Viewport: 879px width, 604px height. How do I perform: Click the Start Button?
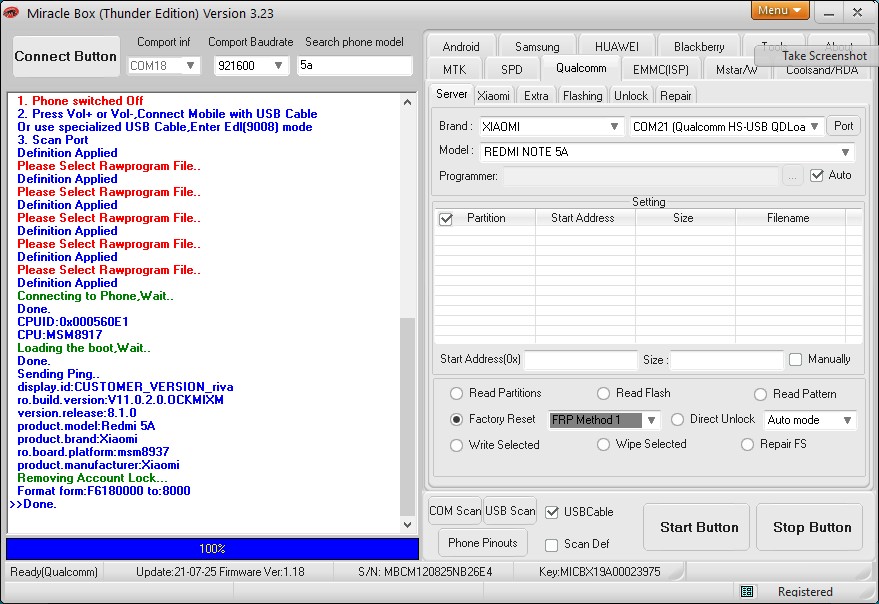[x=696, y=527]
